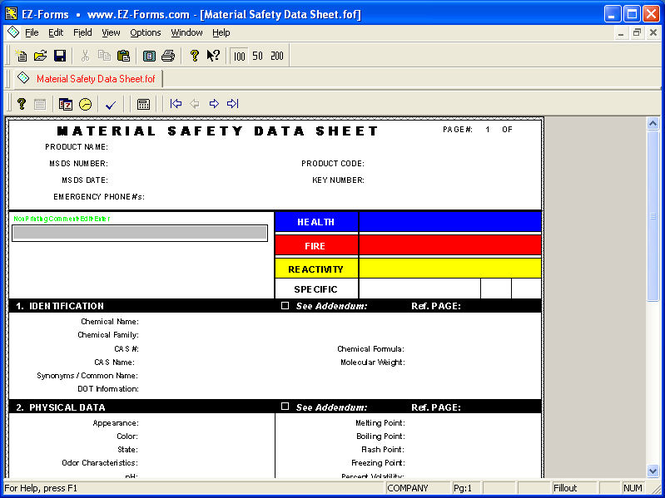
Task: Go to the next page arrow icon
Action: 214,104
